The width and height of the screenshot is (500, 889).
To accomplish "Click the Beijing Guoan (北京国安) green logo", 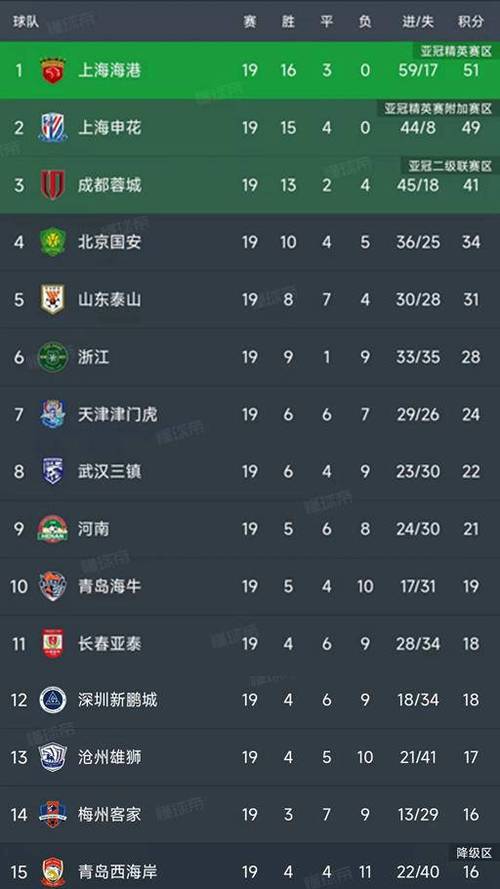I will pyautogui.click(x=53, y=242).
